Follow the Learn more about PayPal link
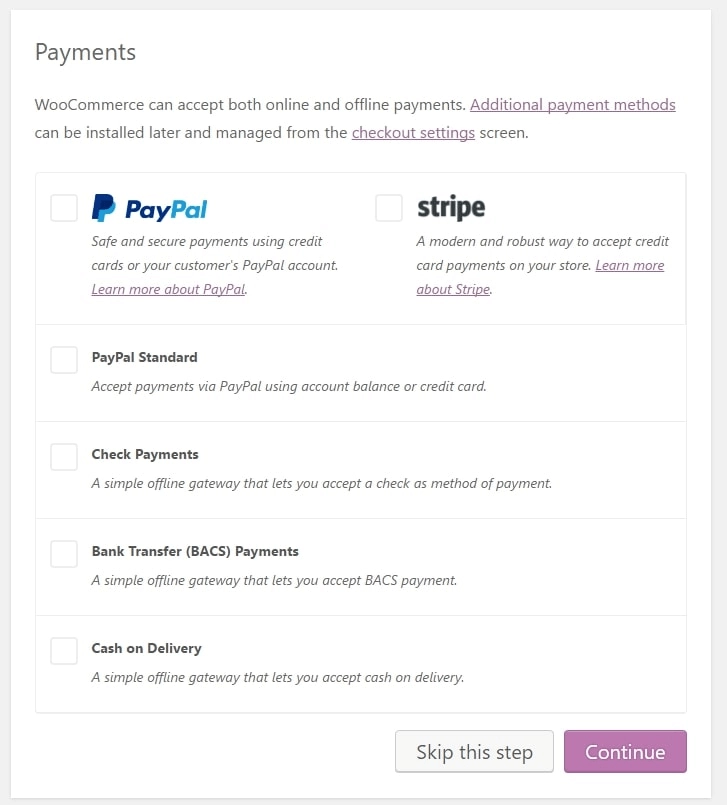Viewport: 727px width, 805px height. click(x=167, y=290)
